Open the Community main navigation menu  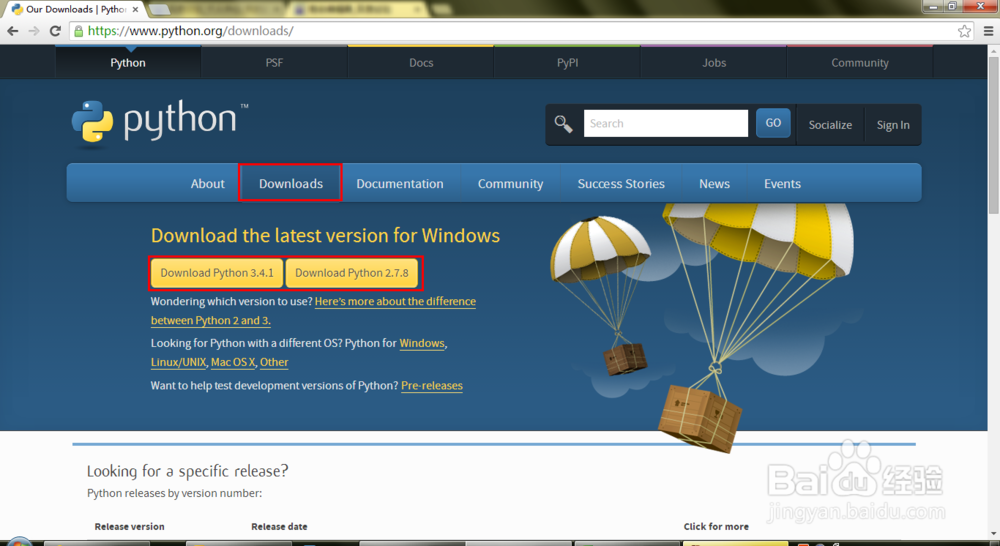click(510, 184)
